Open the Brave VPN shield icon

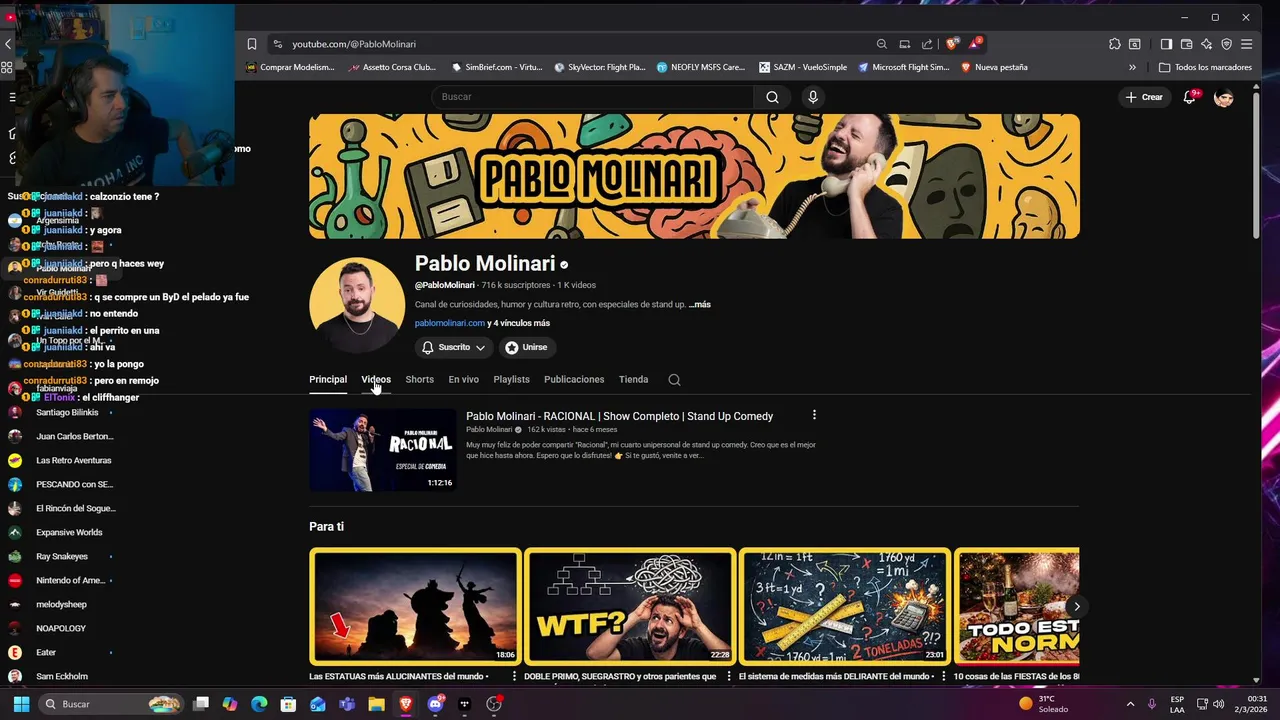1226,44
